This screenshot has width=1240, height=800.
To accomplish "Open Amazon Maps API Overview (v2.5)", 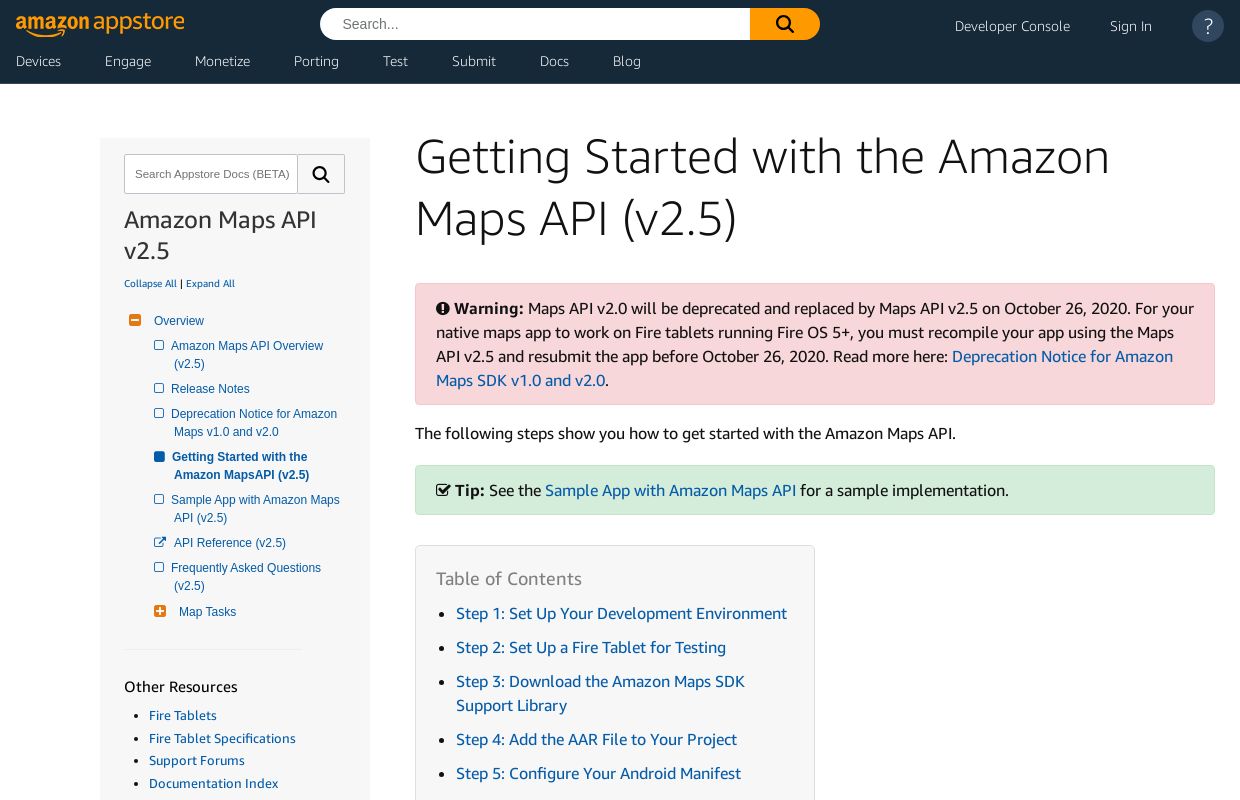I will point(247,355).
